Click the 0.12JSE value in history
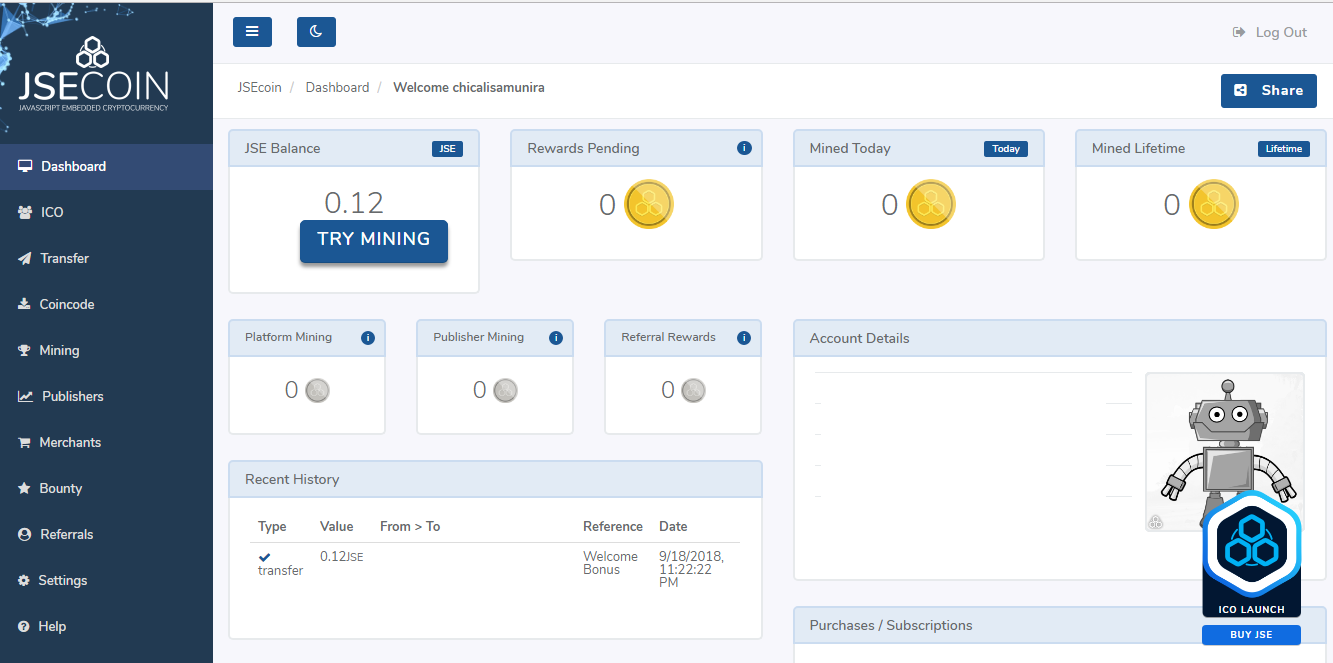Viewport: 1333px width, 663px height. pos(341,556)
